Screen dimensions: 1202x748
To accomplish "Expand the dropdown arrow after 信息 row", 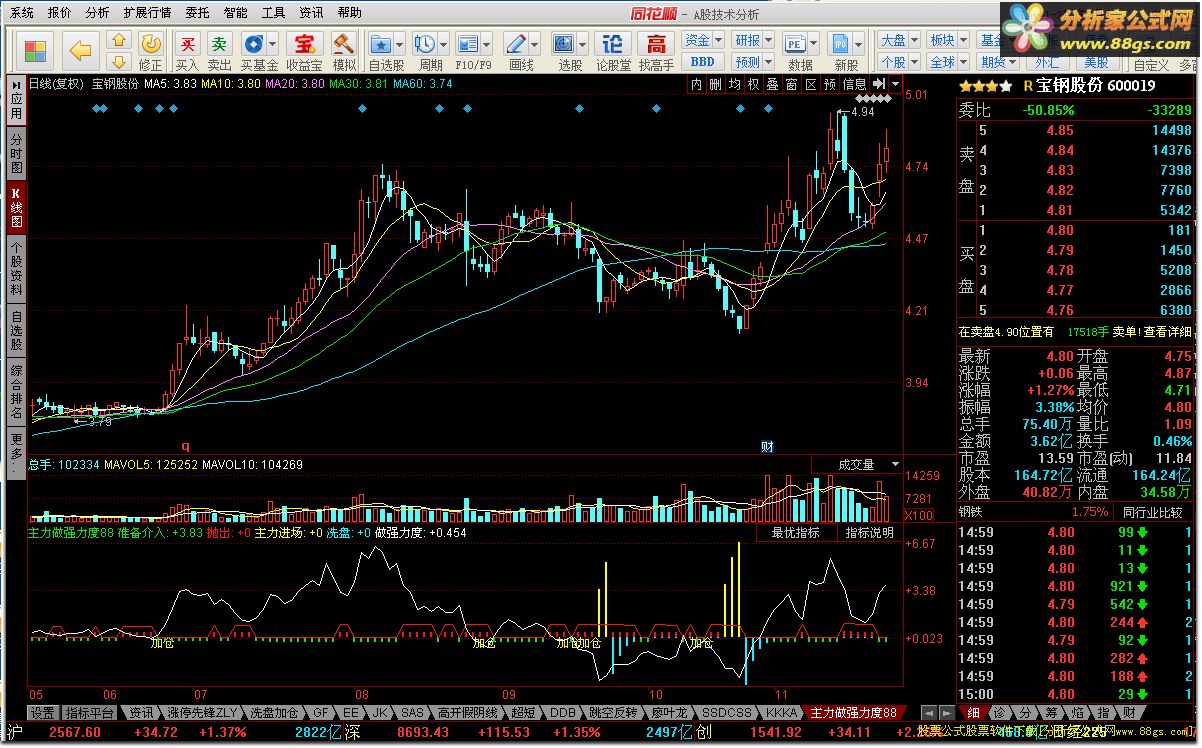I will (x=896, y=84).
